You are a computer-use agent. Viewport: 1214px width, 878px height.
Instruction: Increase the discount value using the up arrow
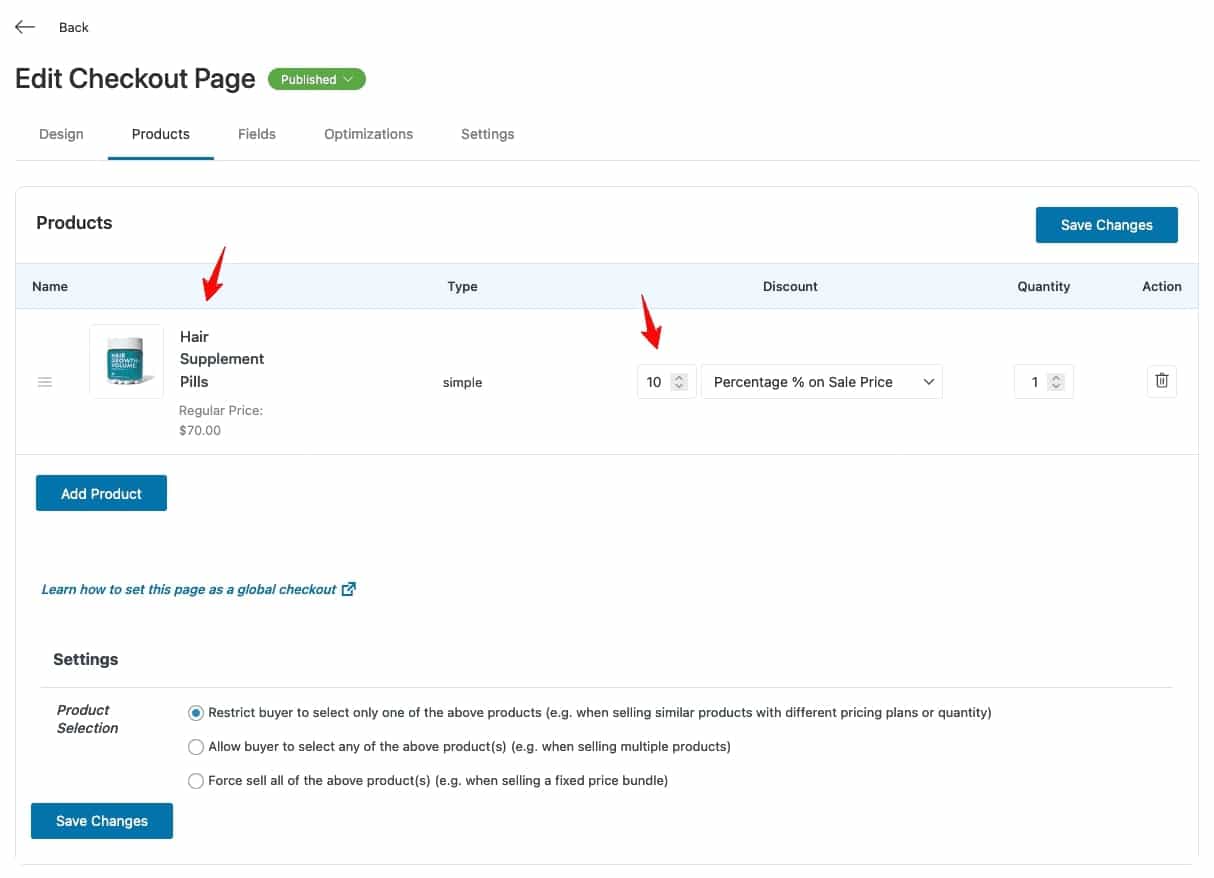click(678, 376)
